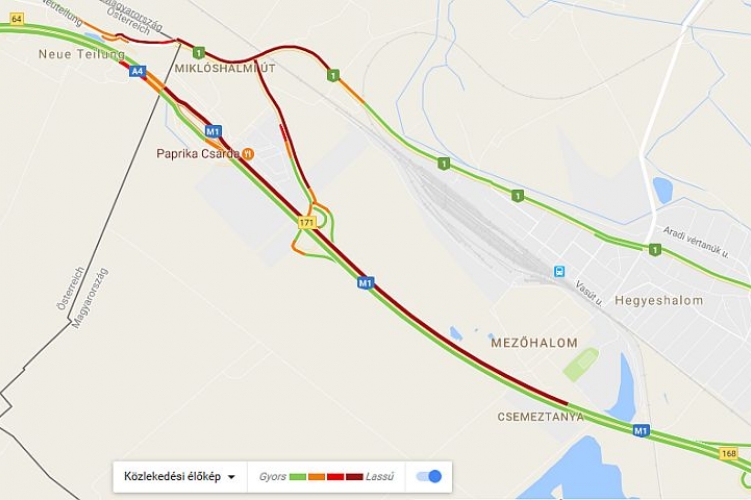Click route 1 shield near Aradi vértanúk u.
Screen dimensions: 751x500
(x=655, y=250)
